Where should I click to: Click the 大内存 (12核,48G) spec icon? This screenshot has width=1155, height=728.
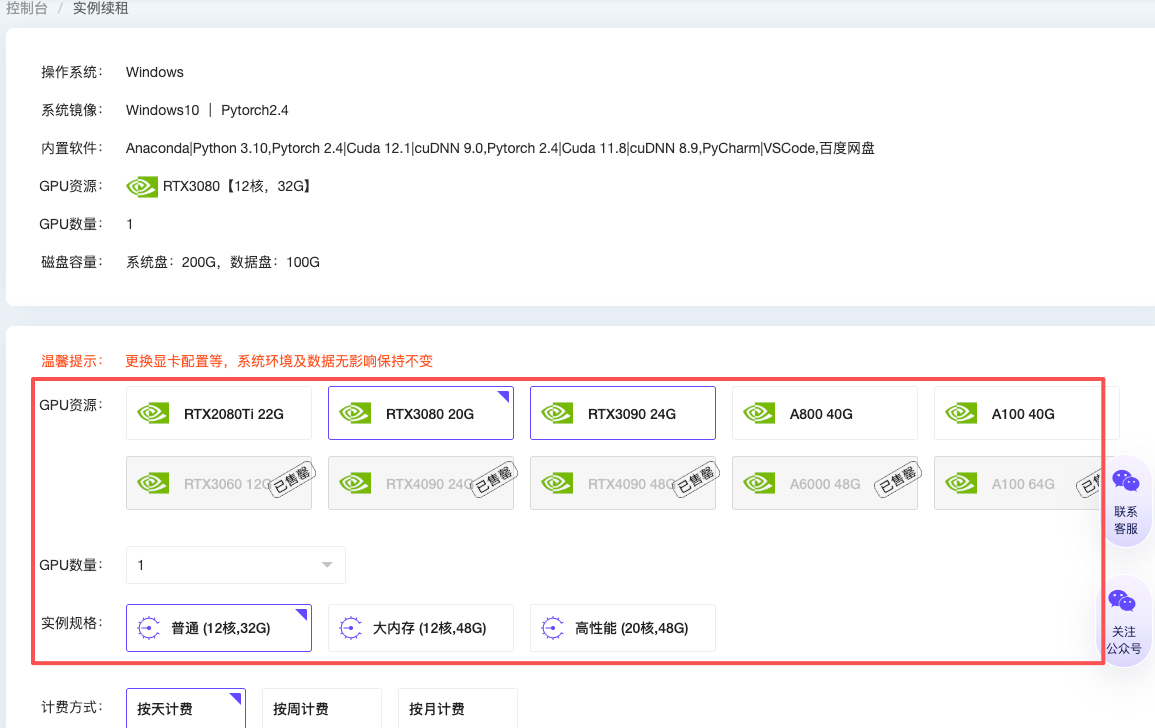coord(351,628)
